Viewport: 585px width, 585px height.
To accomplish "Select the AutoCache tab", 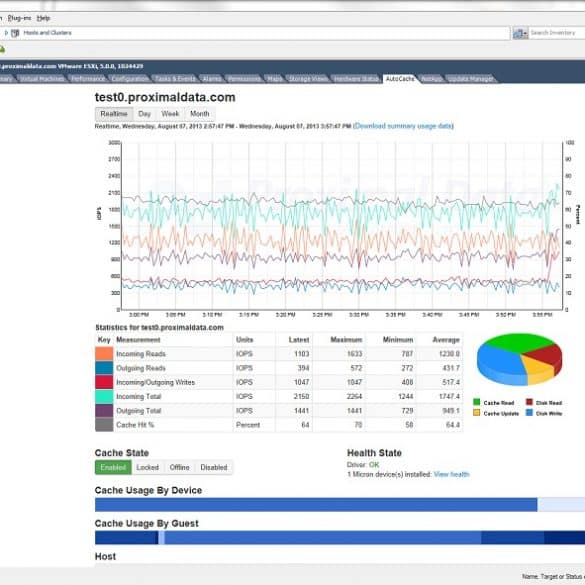I will pyautogui.click(x=400, y=79).
